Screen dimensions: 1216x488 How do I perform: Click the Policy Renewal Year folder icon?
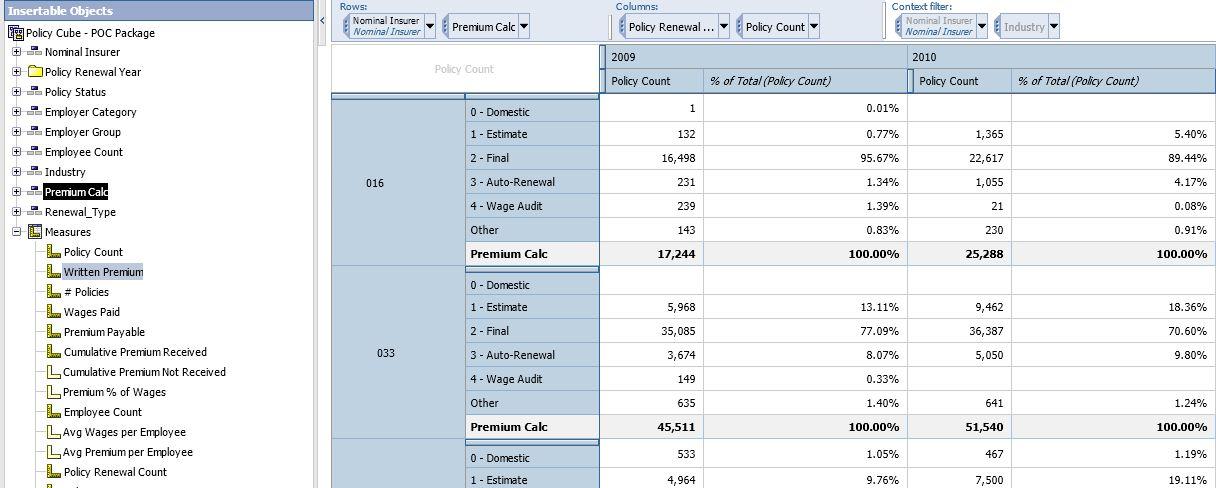35,72
